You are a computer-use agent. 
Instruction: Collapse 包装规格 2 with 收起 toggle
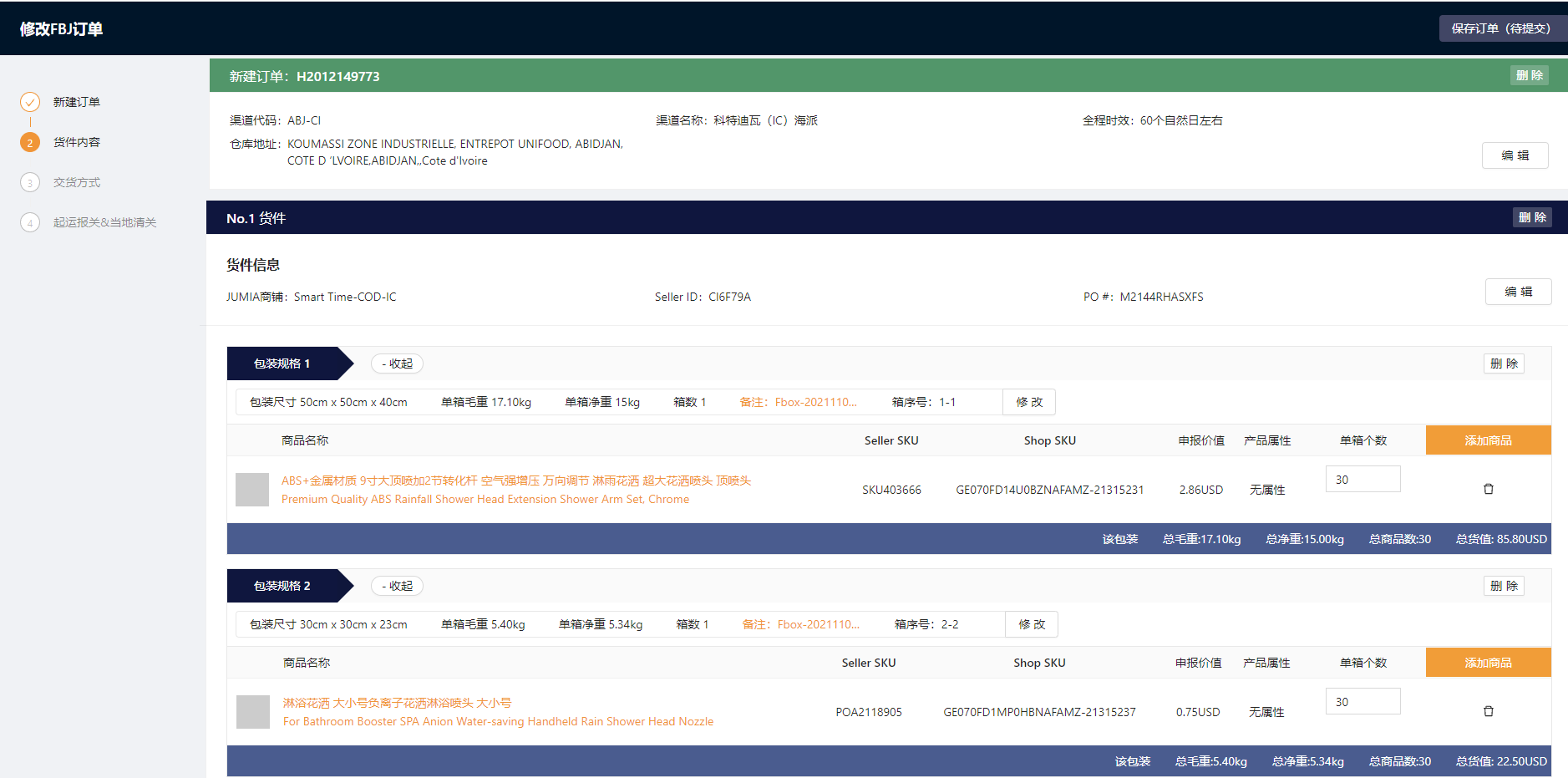397,586
